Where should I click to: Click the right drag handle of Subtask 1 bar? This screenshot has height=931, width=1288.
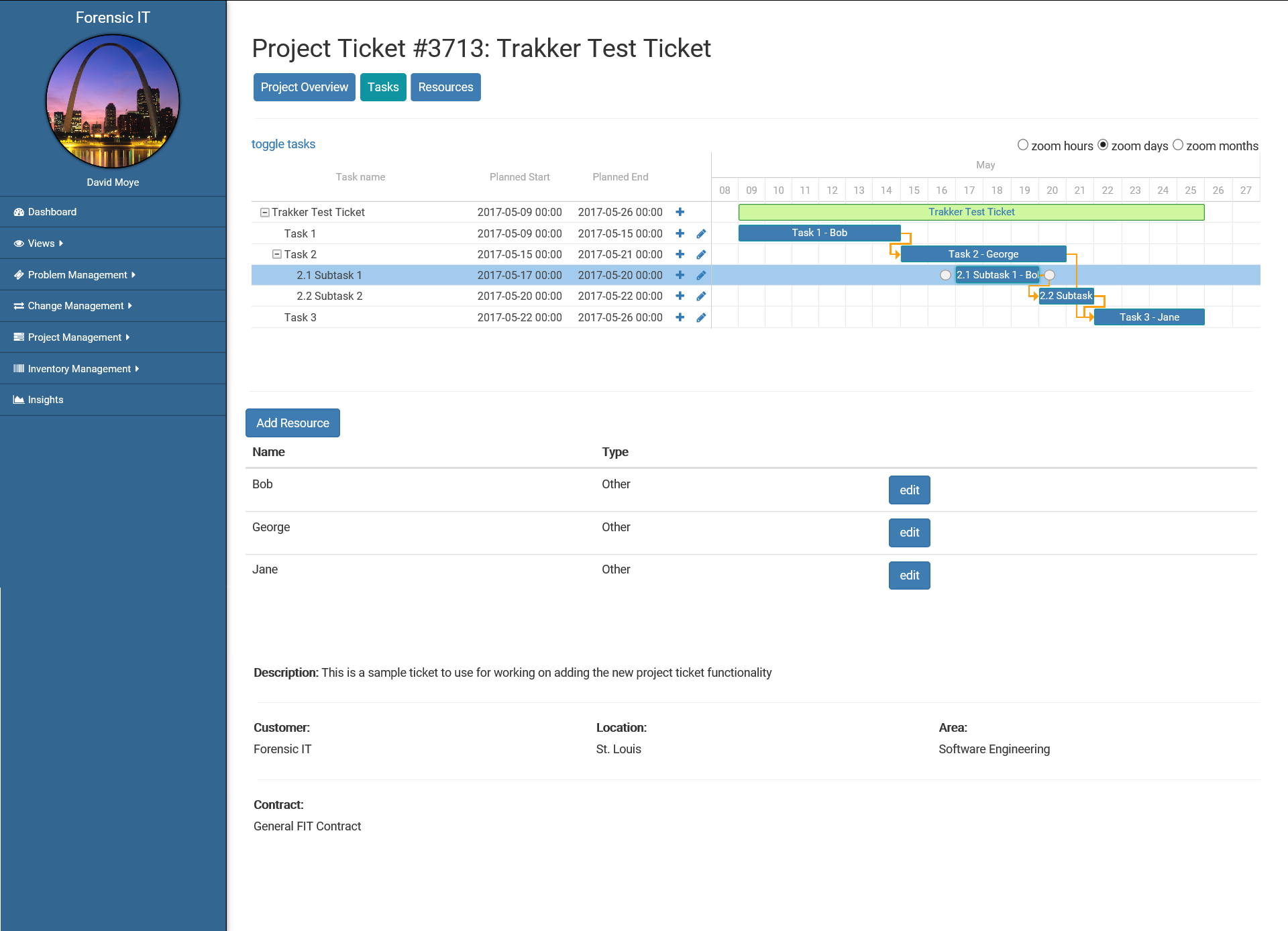pyautogui.click(x=1050, y=275)
